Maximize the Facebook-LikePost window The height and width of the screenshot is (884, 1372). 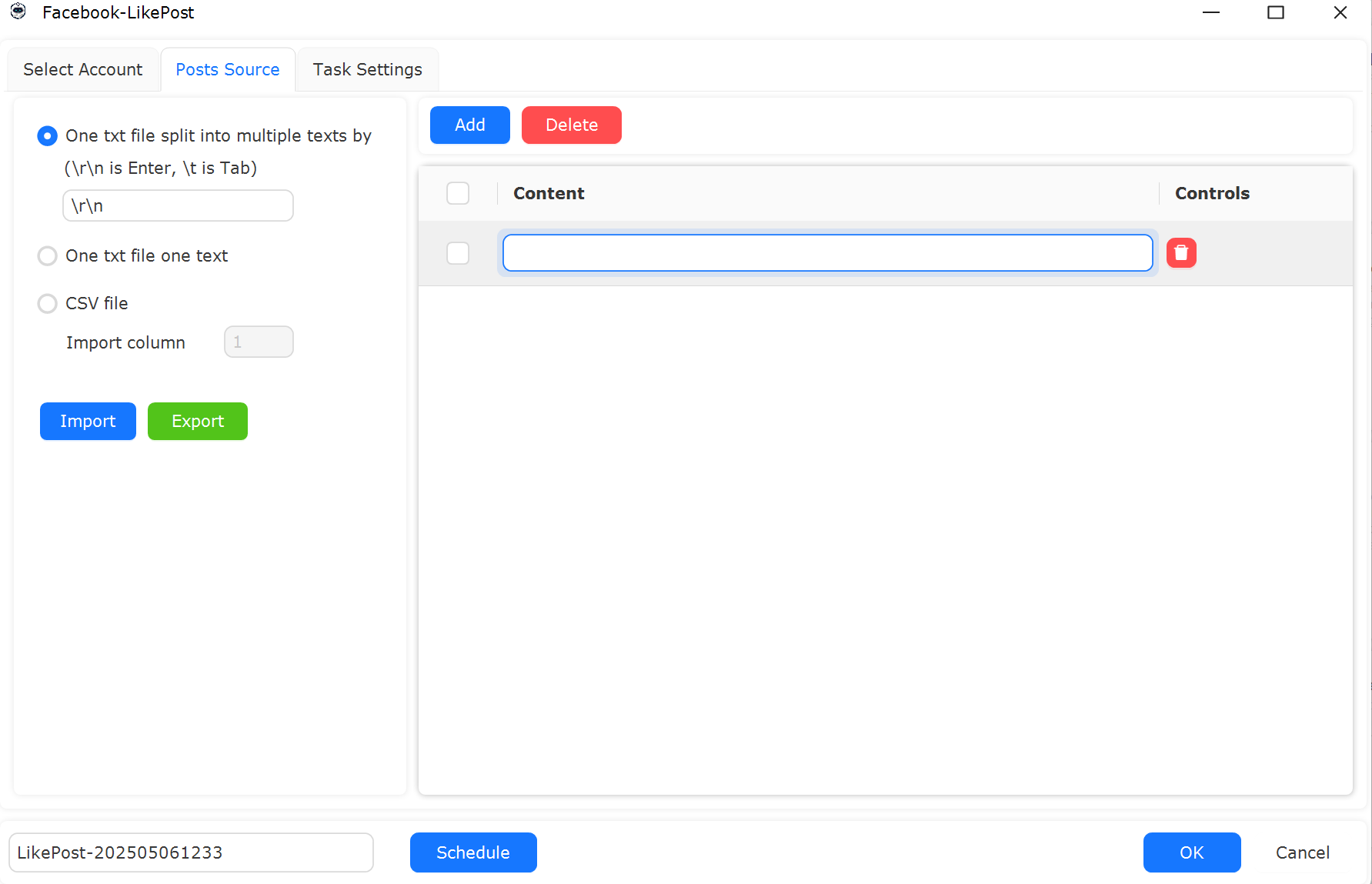[1276, 12]
